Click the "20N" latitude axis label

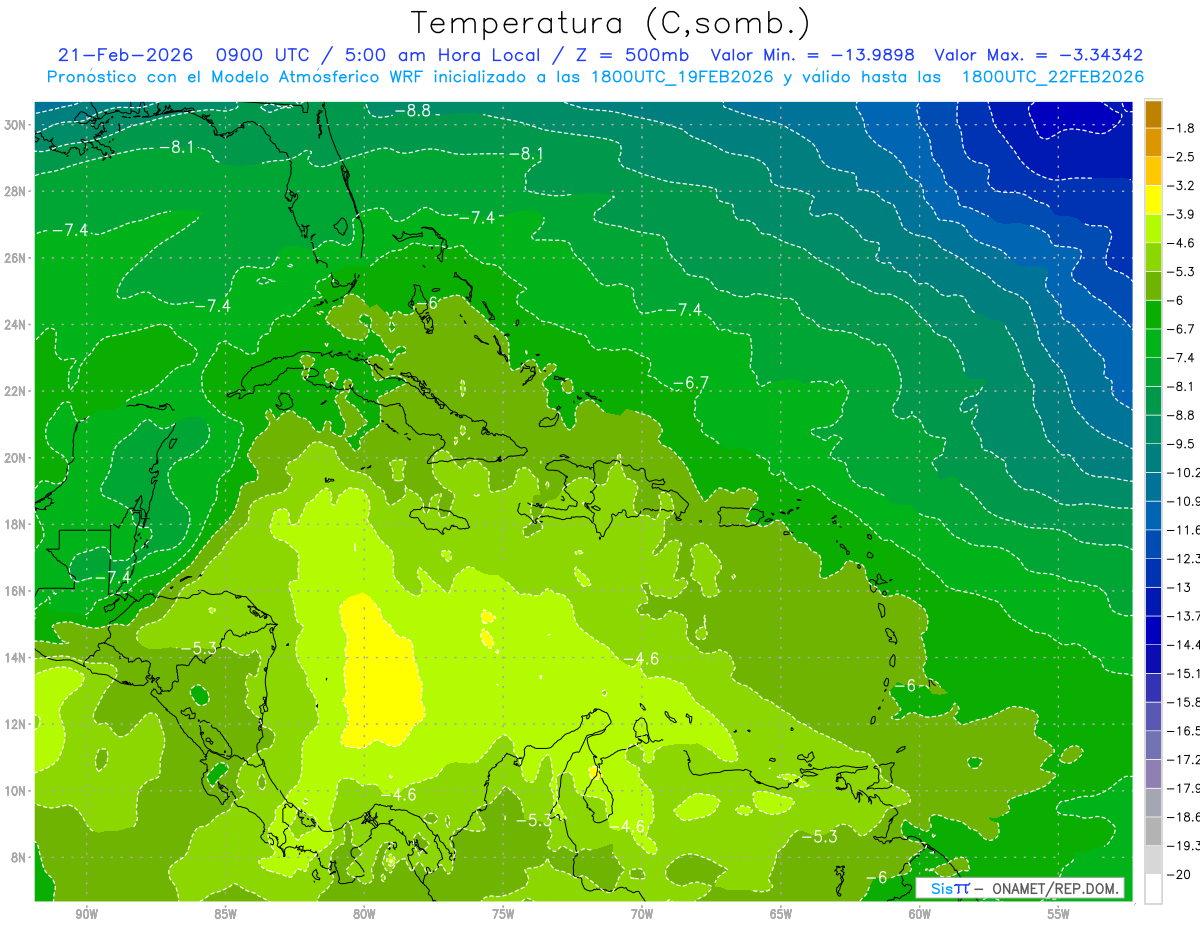pyautogui.click(x=15, y=458)
